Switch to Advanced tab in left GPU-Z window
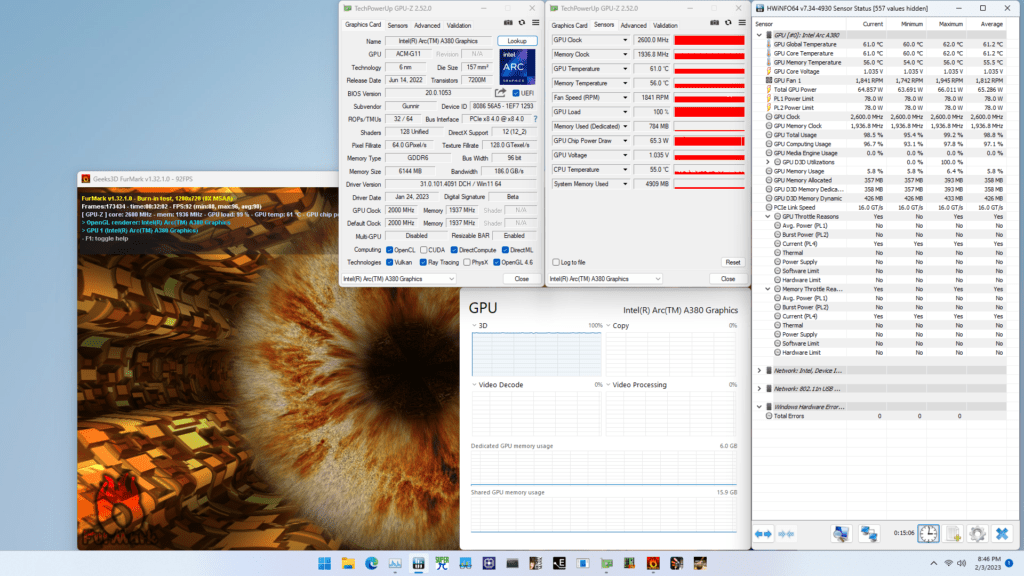This screenshot has width=1024, height=576. 427,25
